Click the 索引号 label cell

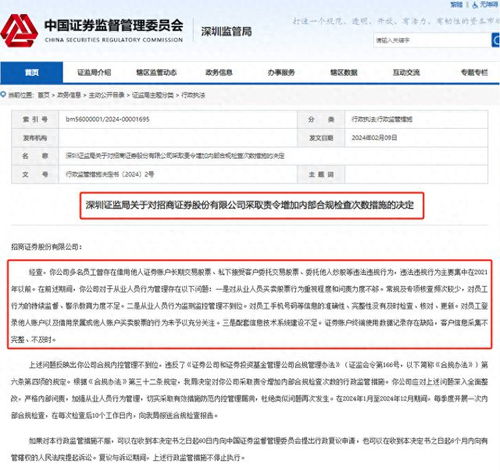[35, 119]
